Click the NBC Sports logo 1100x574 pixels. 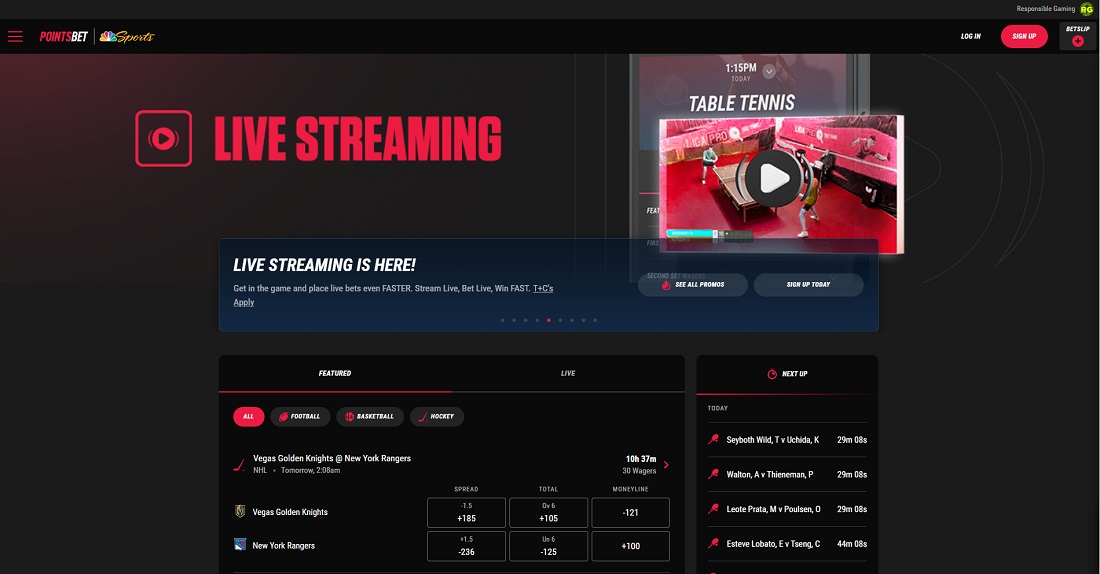(127, 36)
